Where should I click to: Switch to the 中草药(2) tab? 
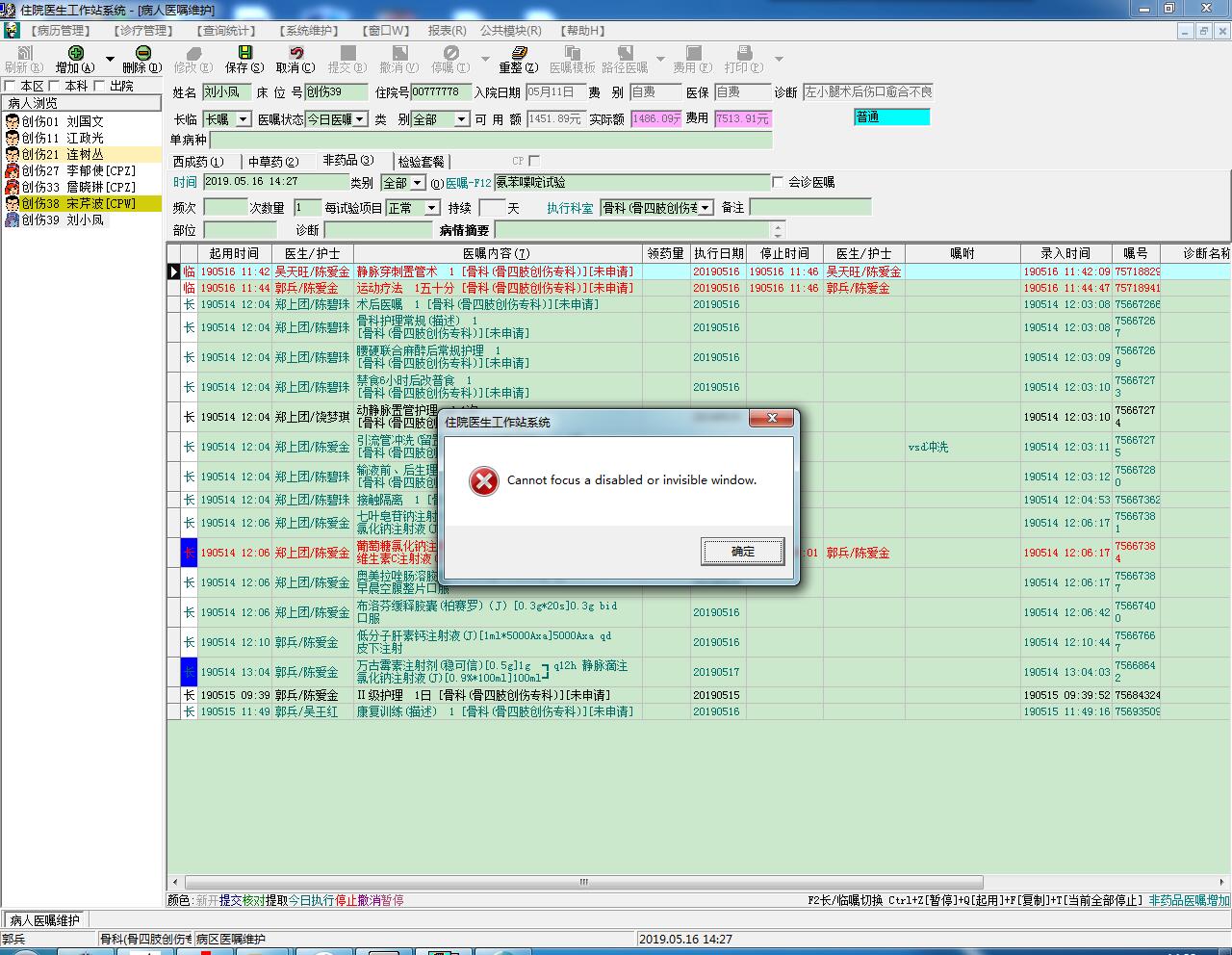(x=273, y=162)
